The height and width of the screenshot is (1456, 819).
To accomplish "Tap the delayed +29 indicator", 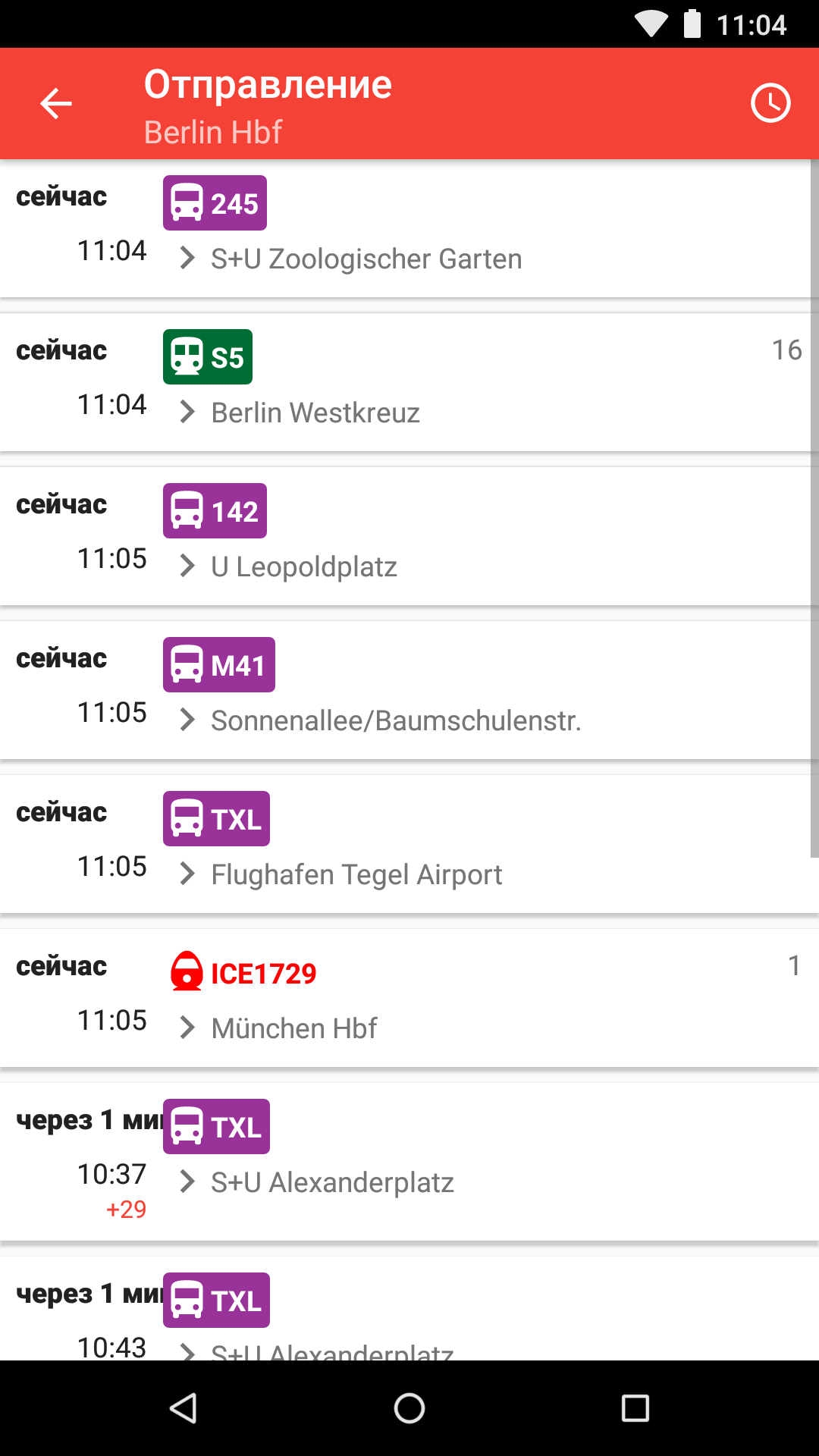I will [x=126, y=1209].
